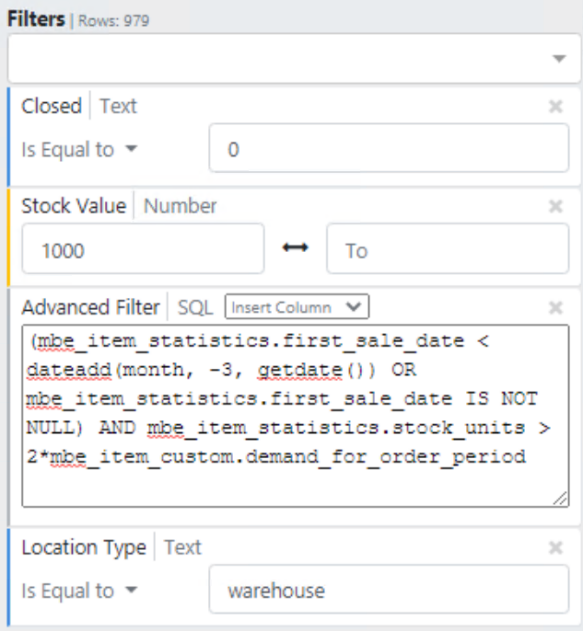Click the 'Closed' filter label
The width and height of the screenshot is (583, 631).
[52, 106]
